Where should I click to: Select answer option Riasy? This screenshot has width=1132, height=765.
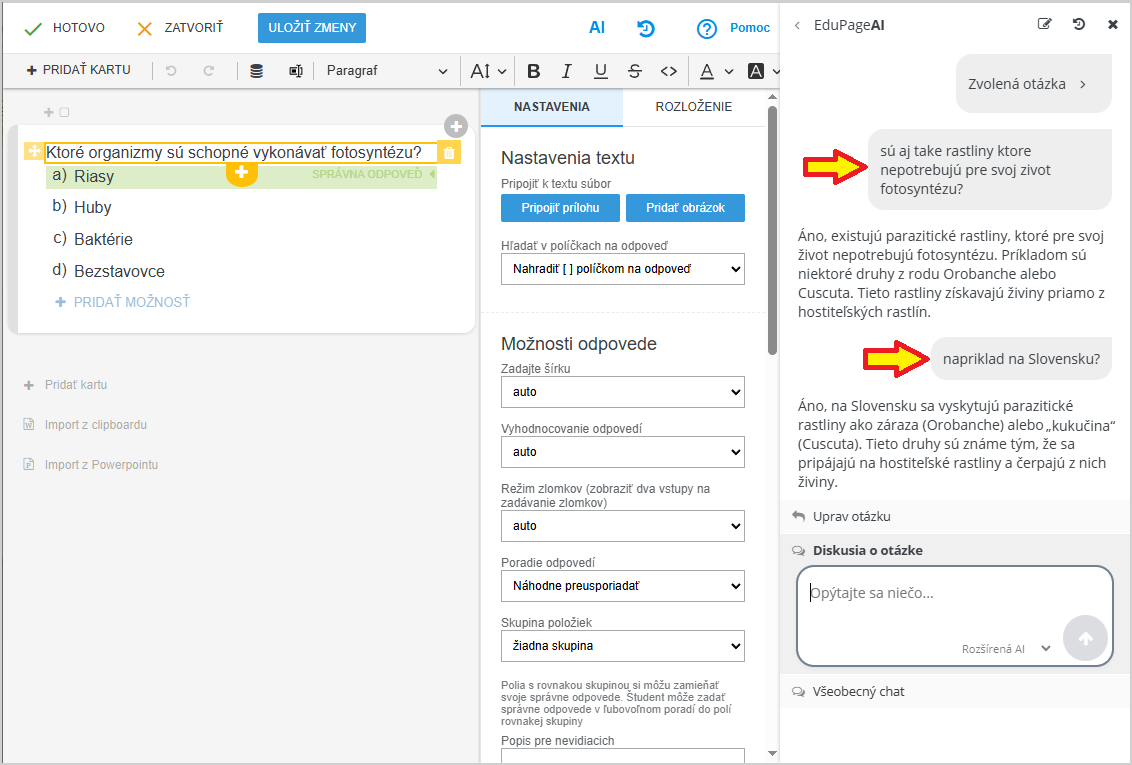coord(94,176)
